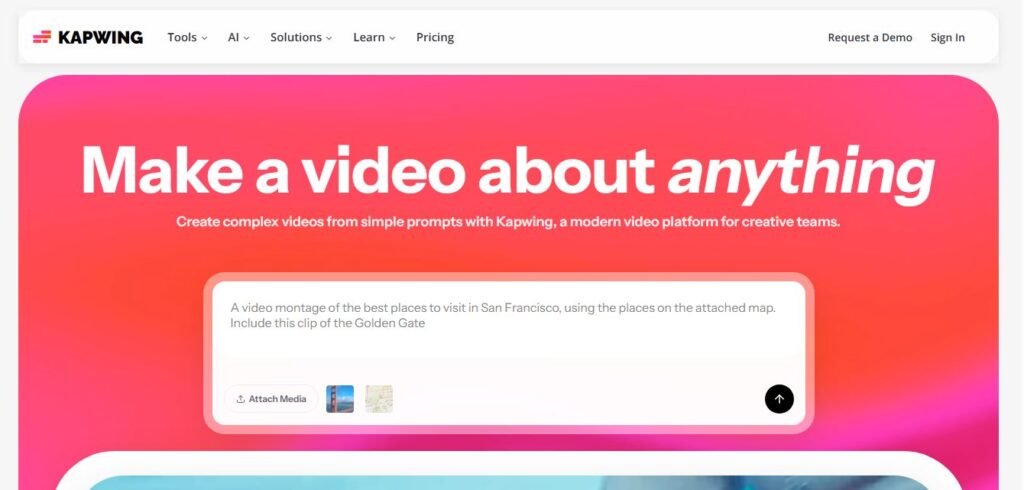Go to the Pricing page
1024x490 pixels.
click(435, 37)
